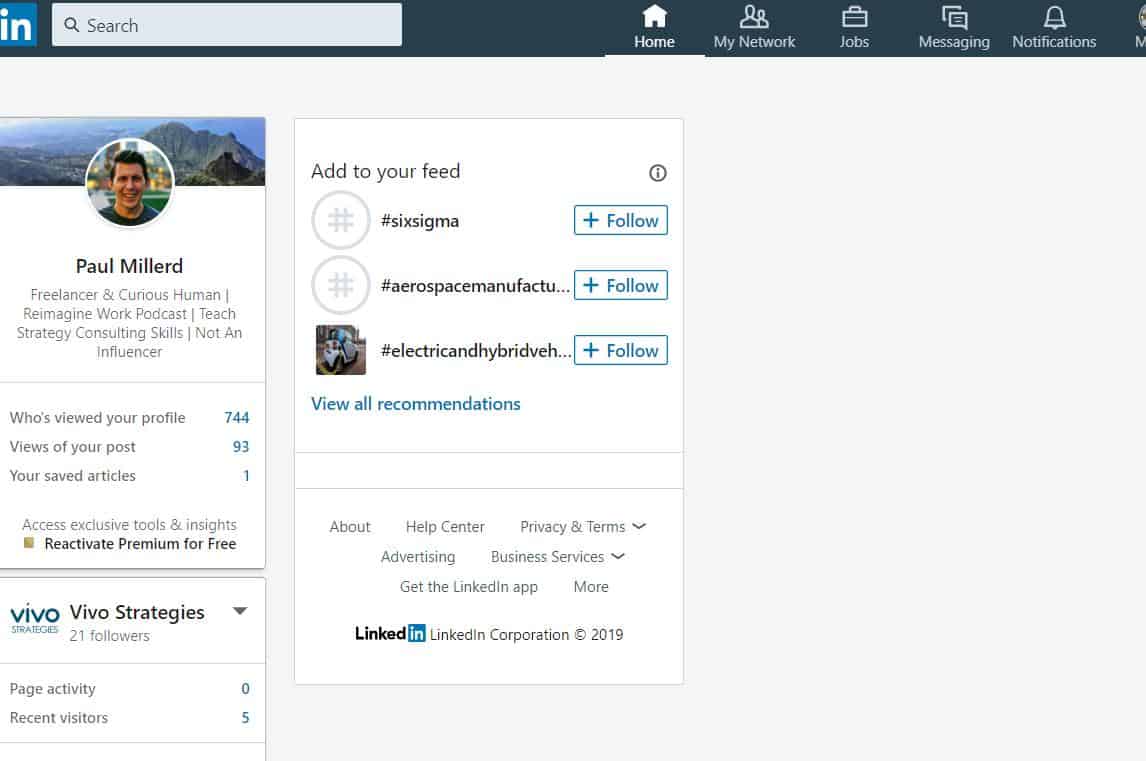Screen dimensions: 1146x761
Task: Click the electric vehicle hashtag thumbnail
Action: (x=341, y=350)
